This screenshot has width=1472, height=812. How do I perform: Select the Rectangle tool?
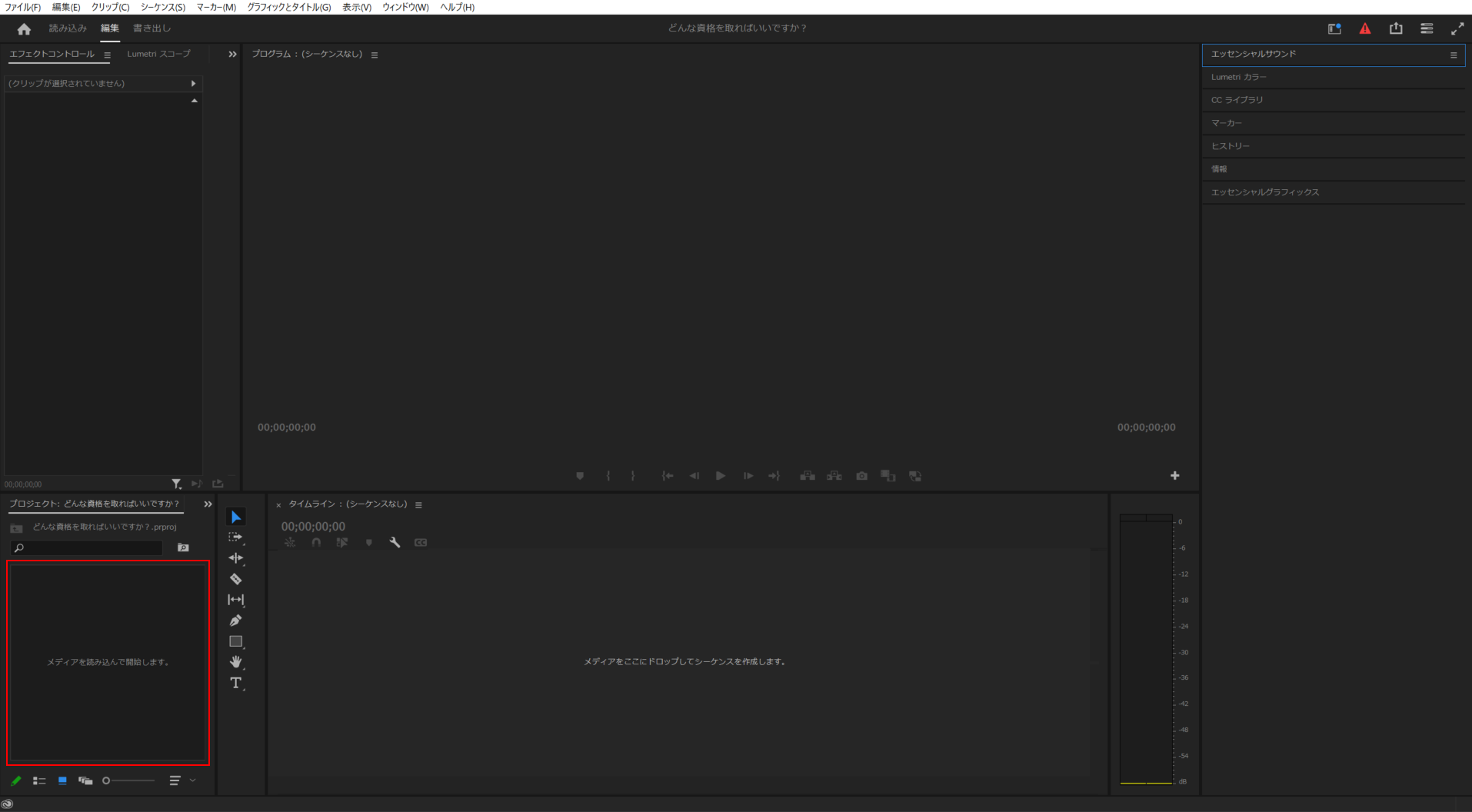pos(236,641)
